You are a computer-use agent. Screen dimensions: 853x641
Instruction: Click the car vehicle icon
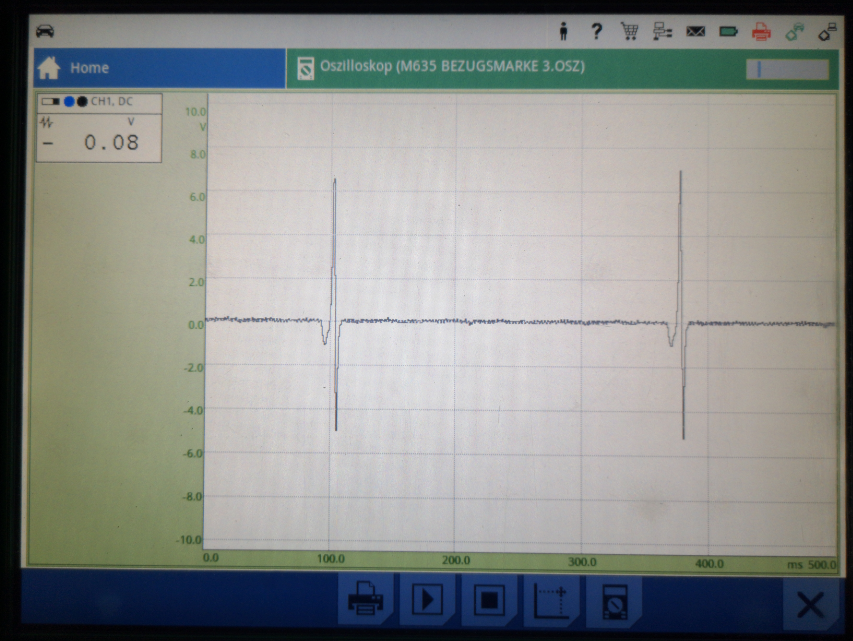coord(45,31)
